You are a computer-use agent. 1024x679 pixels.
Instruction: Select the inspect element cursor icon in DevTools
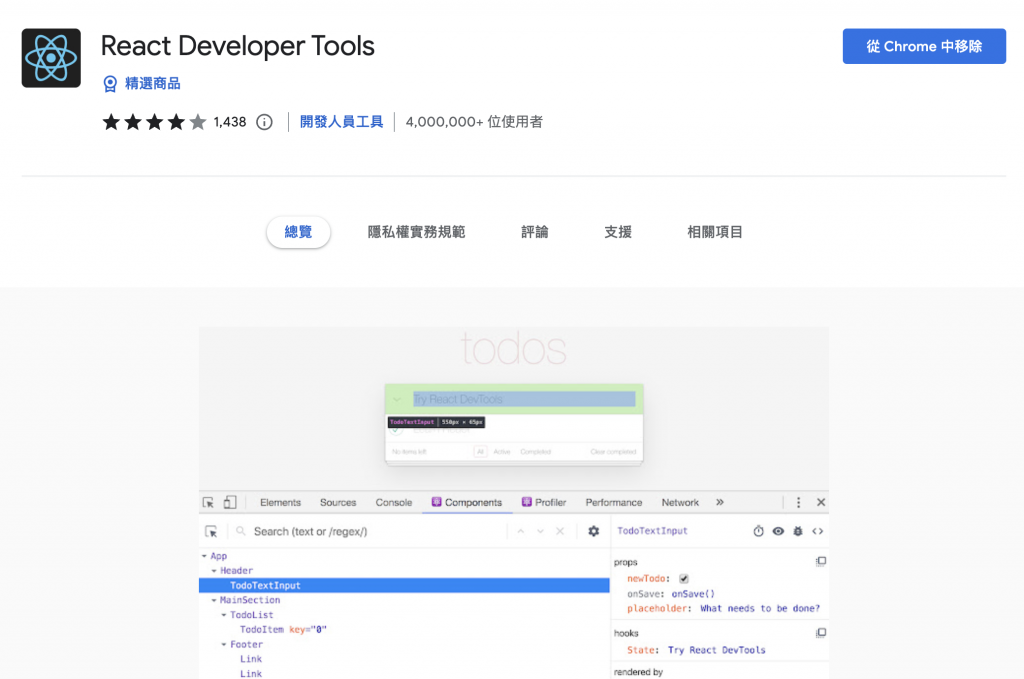pos(208,503)
